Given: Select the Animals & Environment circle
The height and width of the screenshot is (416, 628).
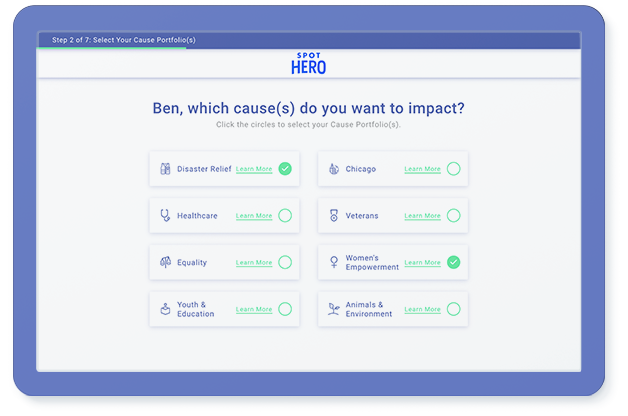Looking at the screenshot, I should pos(453,309).
